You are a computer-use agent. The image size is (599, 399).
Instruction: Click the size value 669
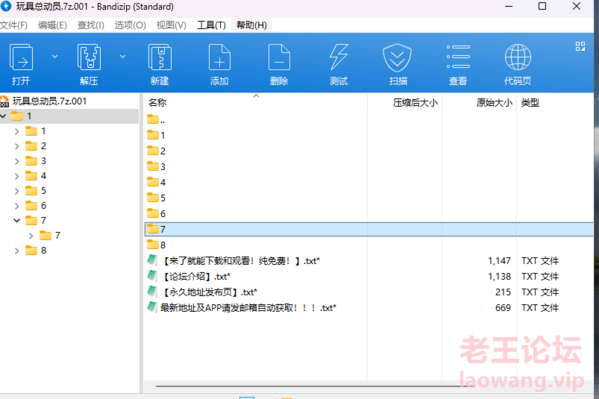coord(503,308)
